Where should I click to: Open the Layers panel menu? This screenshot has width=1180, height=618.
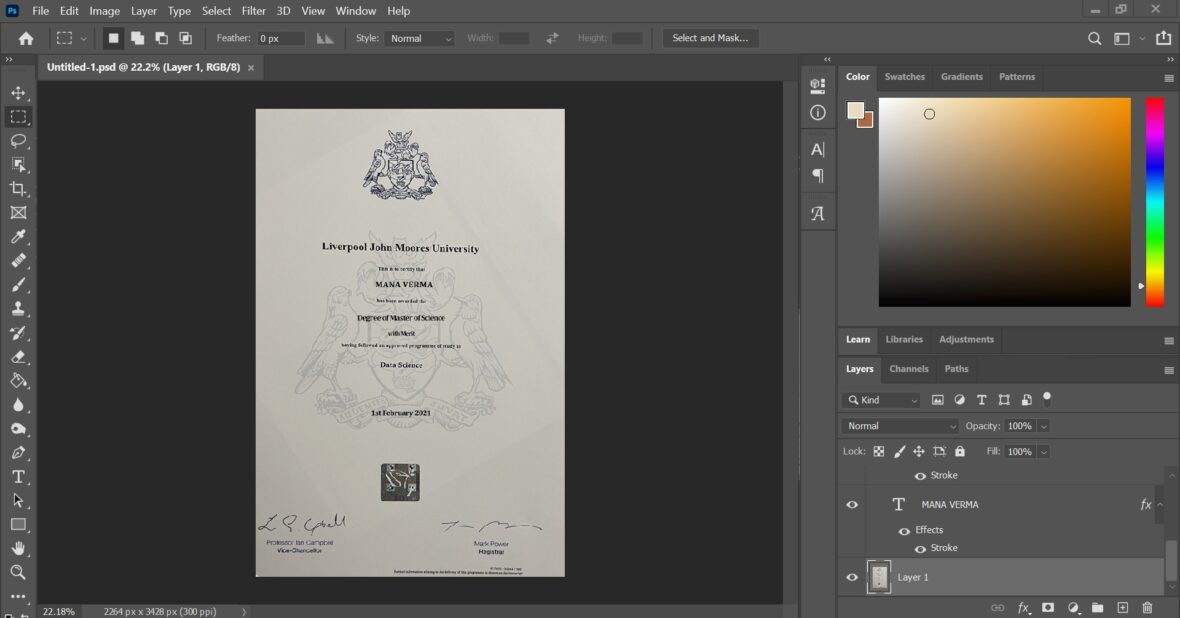[1169, 370]
